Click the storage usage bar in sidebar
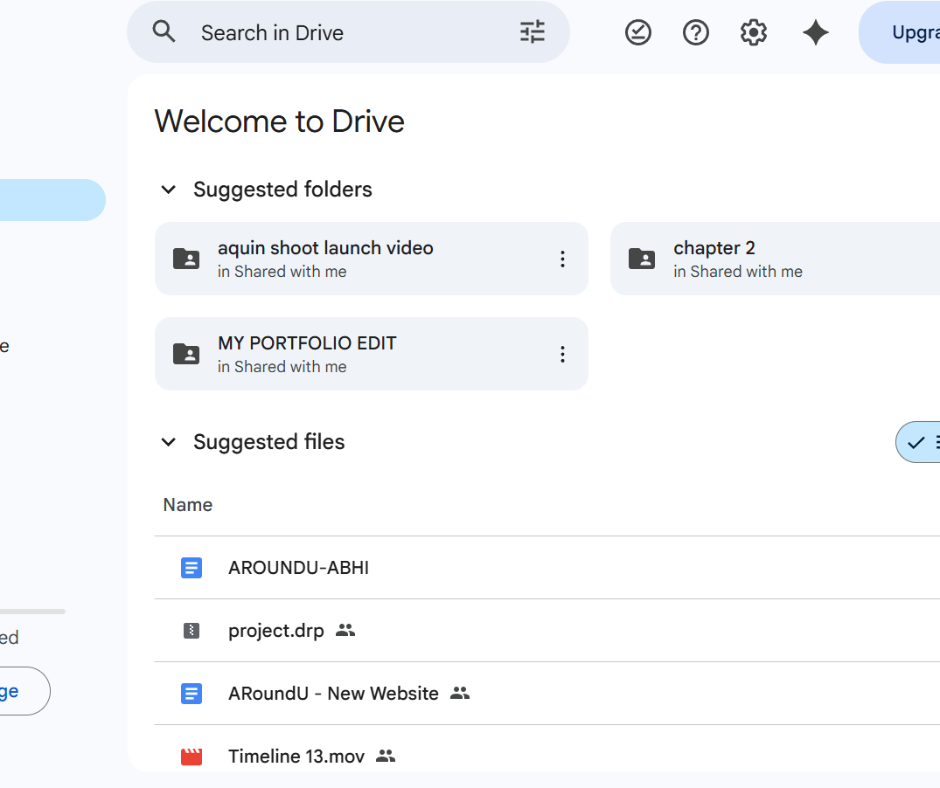The width and height of the screenshot is (940, 788). tap(32, 610)
